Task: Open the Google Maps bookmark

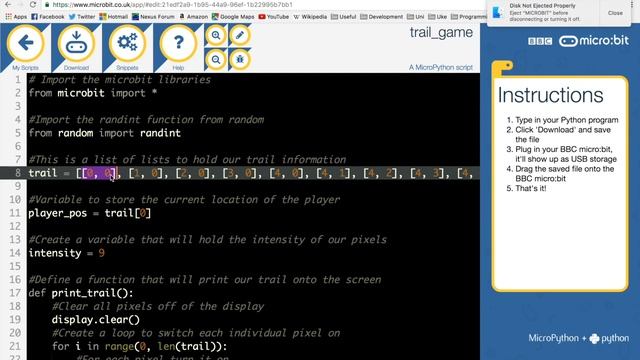Action: coord(233,17)
